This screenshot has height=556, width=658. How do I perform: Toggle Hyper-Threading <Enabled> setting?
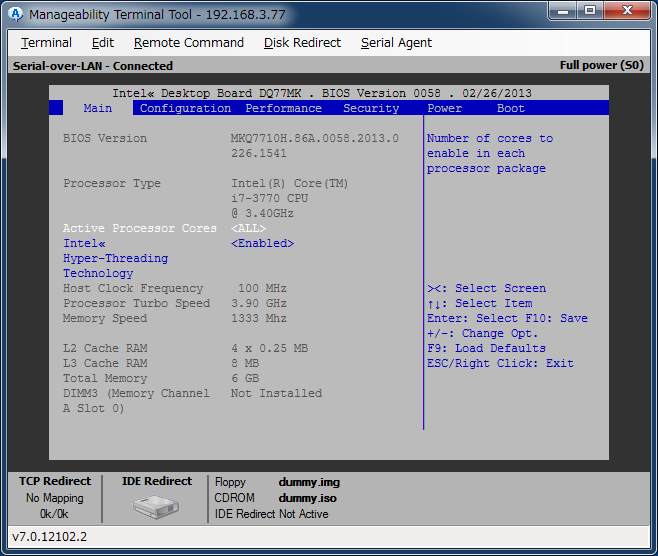[x=262, y=243]
